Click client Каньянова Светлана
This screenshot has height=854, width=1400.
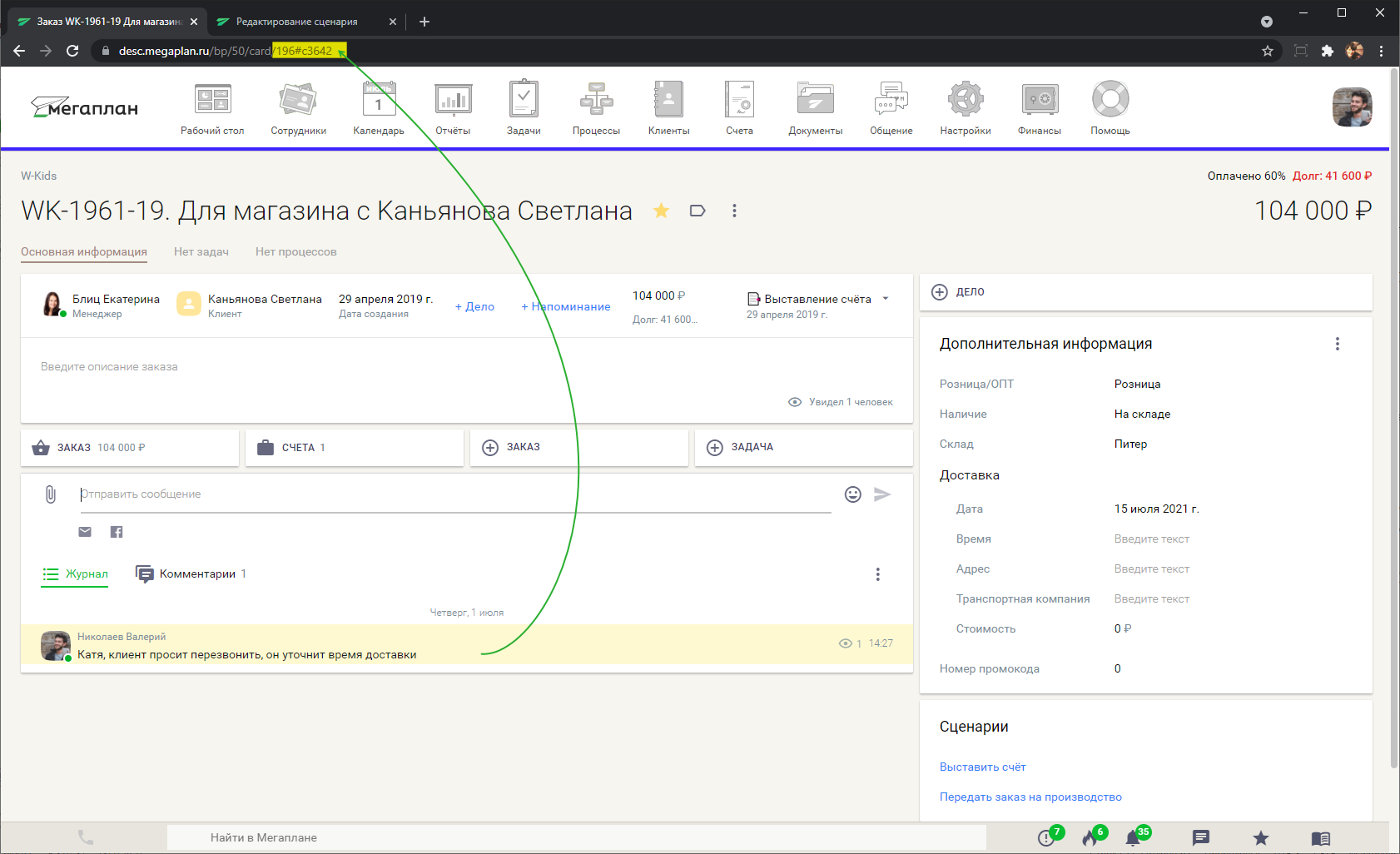click(265, 299)
